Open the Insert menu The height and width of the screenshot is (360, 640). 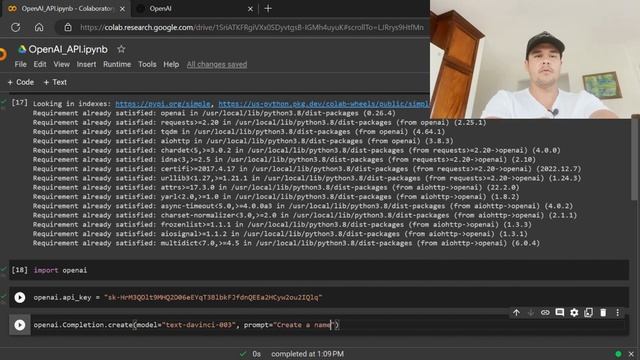[x=86, y=64]
